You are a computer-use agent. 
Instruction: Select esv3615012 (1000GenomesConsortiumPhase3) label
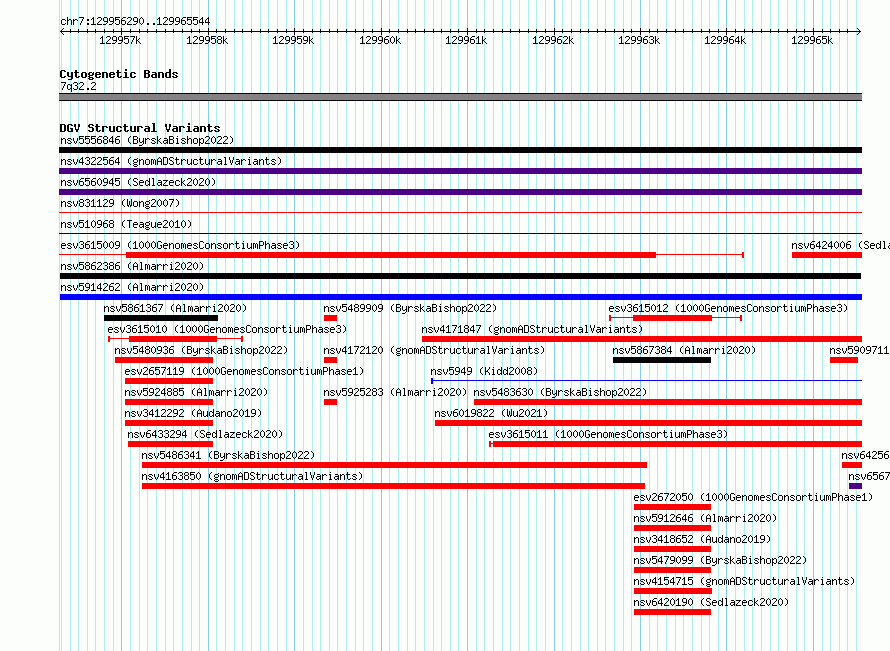coord(728,308)
